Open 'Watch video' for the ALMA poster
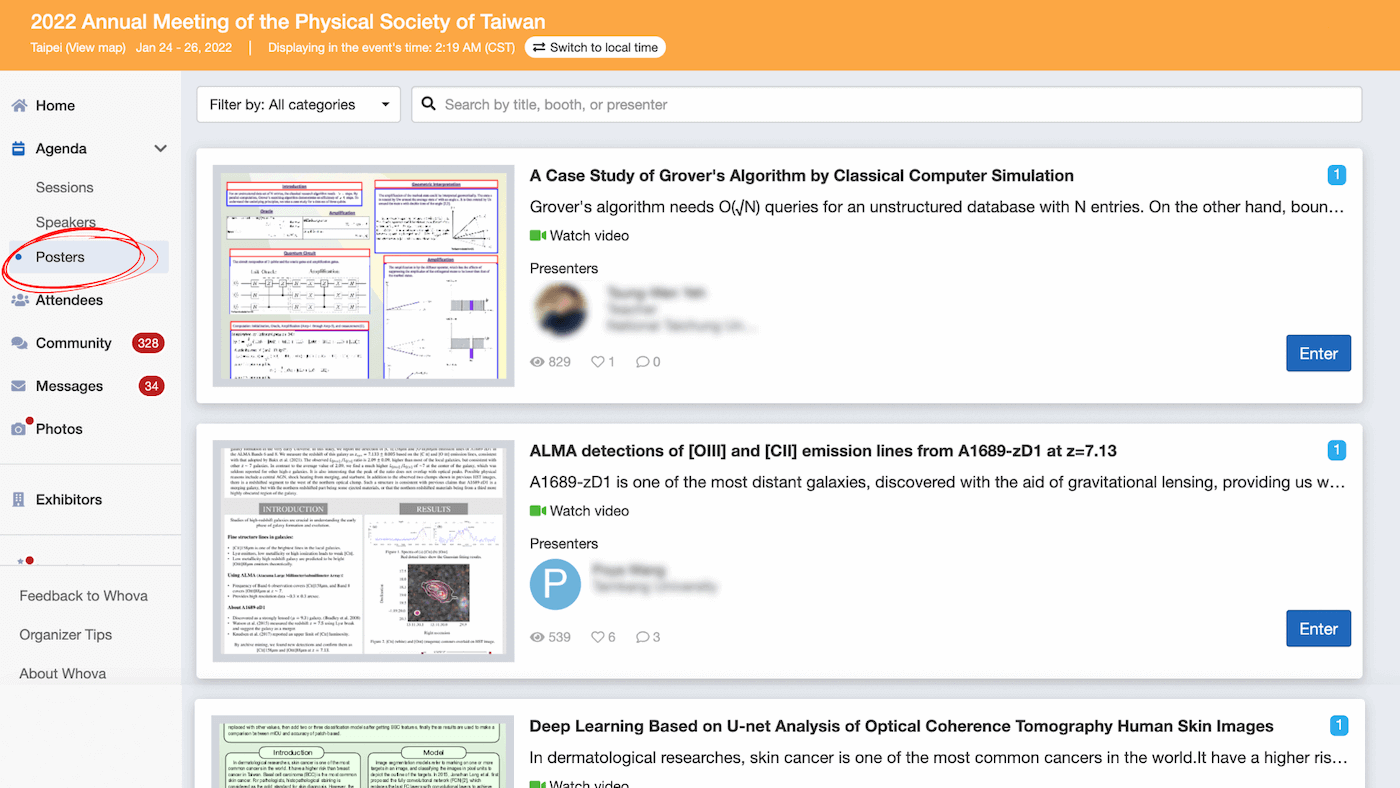Screen dimensions: 1400x788 tap(579, 510)
